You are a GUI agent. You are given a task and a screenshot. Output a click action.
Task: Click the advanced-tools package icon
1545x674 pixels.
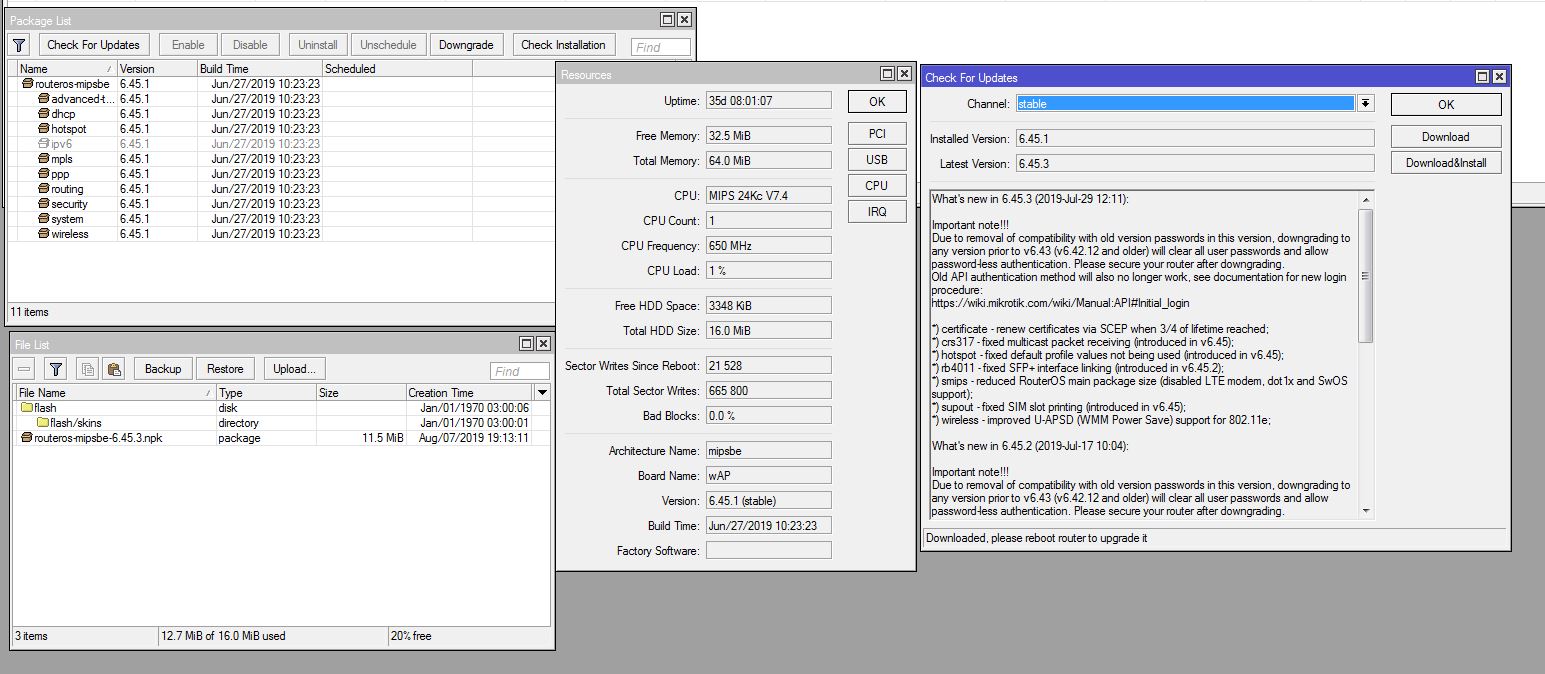[x=44, y=99]
